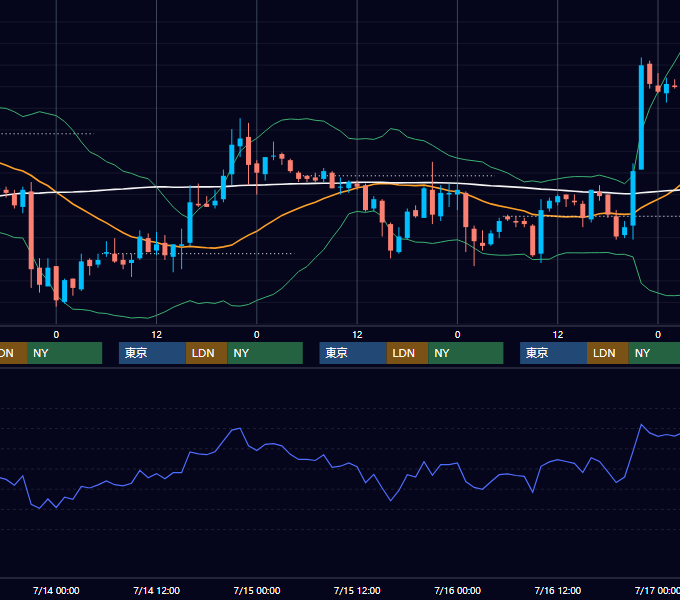Click the hour label 12 above 7/16 12:00
The width and height of the screenshot is (680, 600).
[558, 335]
